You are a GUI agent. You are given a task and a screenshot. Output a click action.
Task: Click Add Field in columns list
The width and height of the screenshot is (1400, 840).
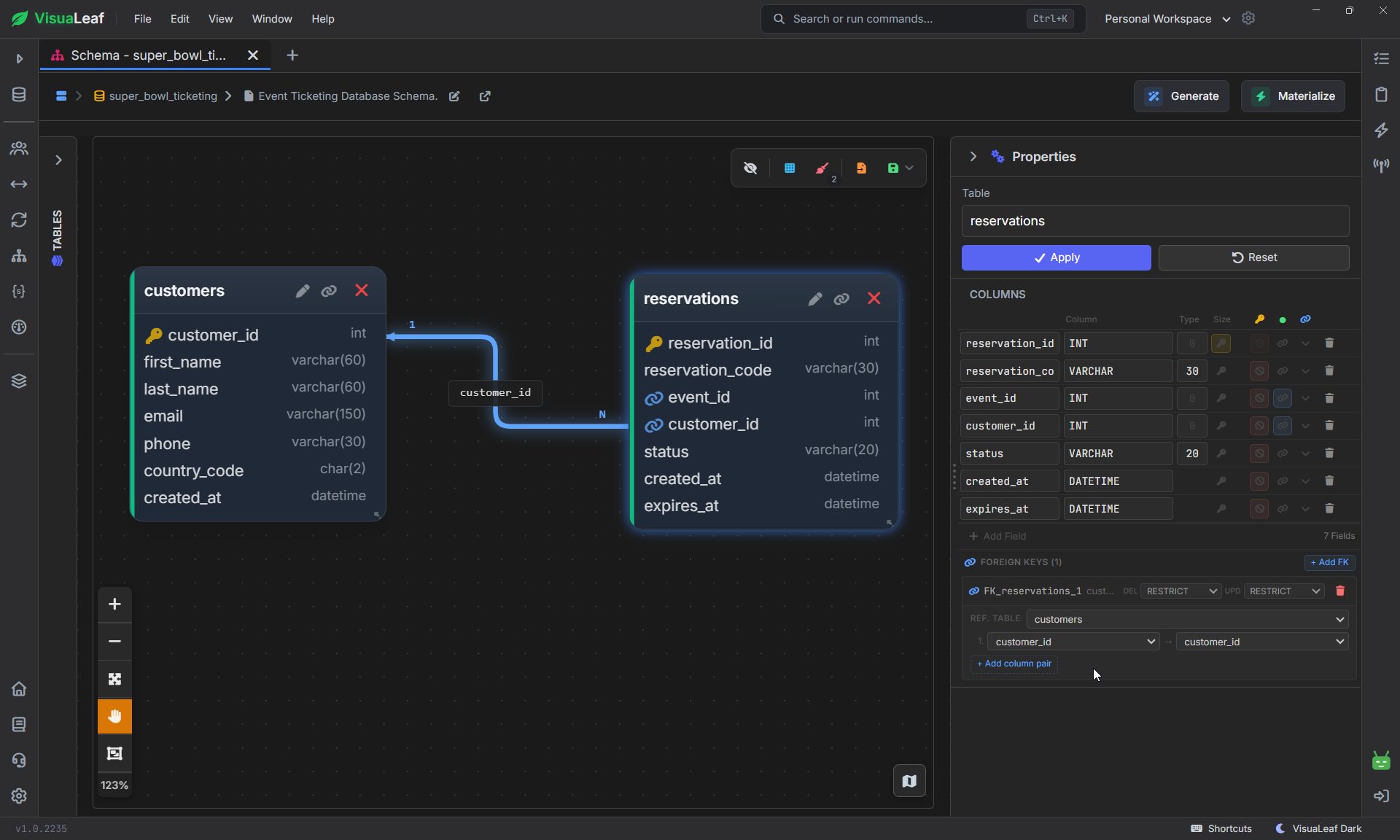click(x=997, y=536)
